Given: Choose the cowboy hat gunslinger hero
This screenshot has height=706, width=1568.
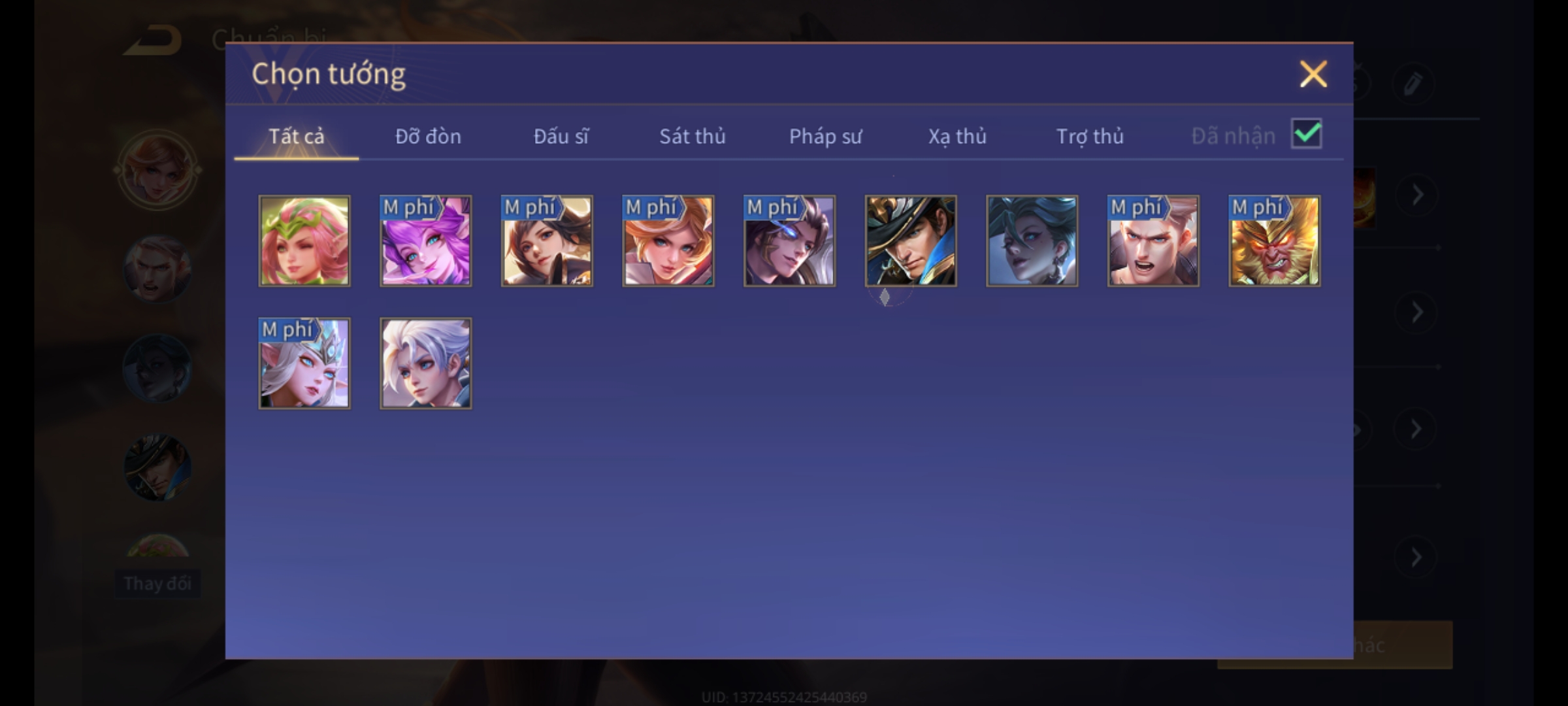Looking at the screenshot, I should [x=911, y=241].
